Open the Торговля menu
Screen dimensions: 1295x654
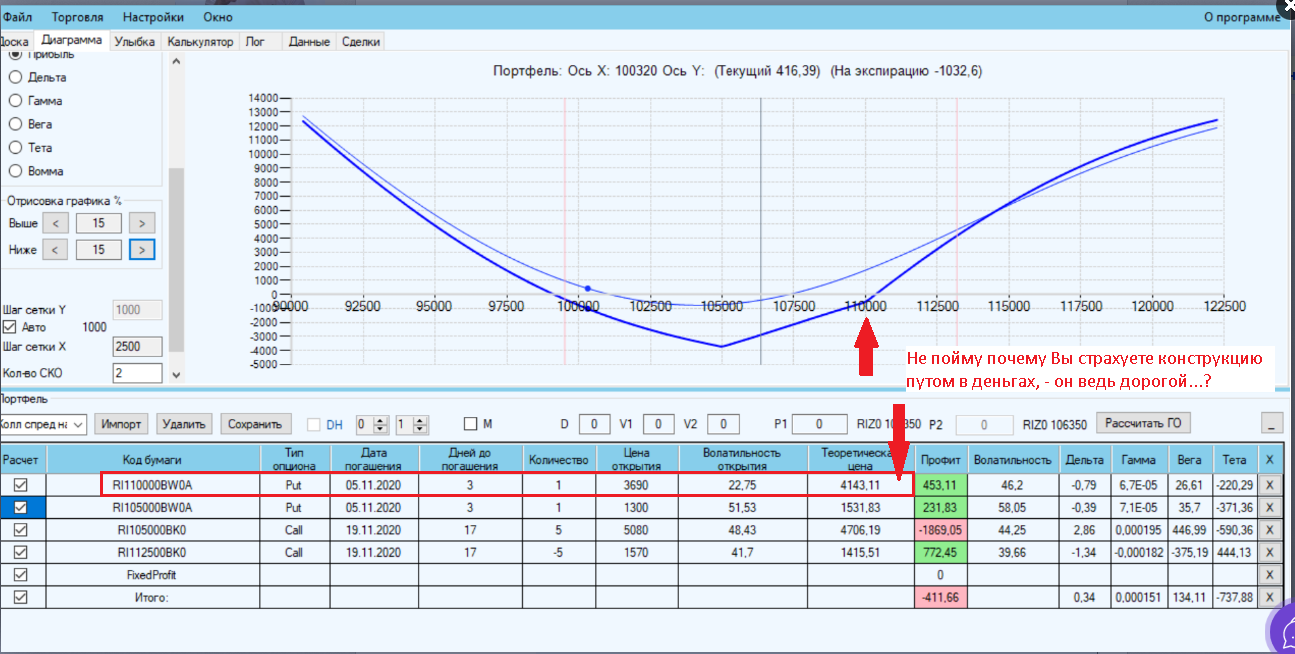tap(77, 17)
